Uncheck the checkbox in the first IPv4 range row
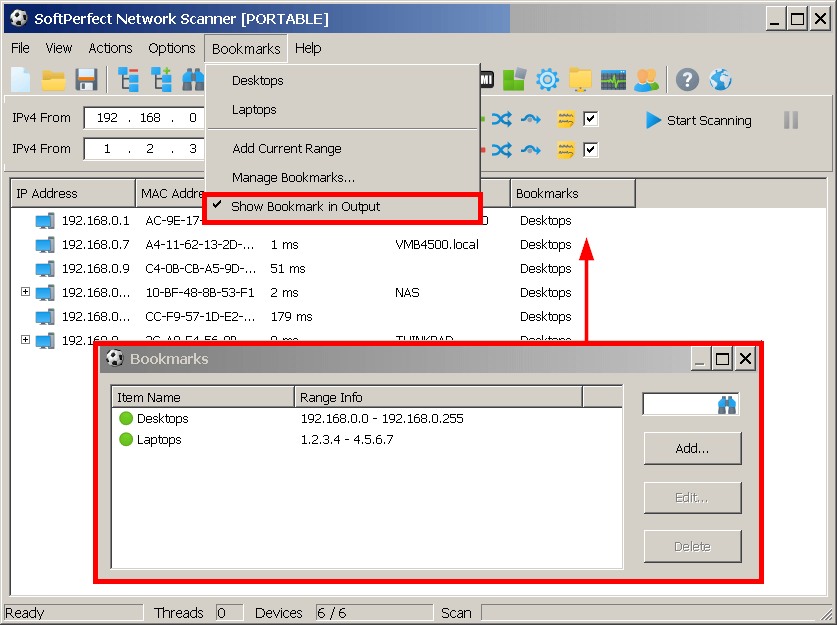This screenshot has height=625, width=837. [x=590, y=118]
